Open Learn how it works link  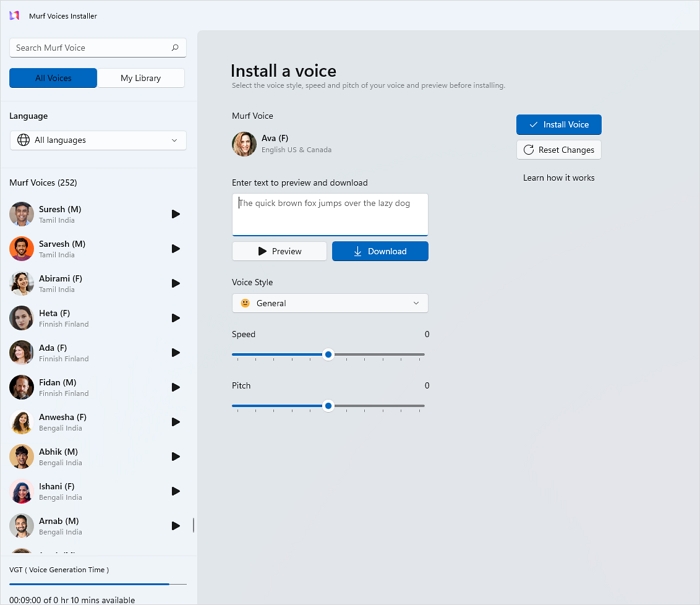coord(558,178)
